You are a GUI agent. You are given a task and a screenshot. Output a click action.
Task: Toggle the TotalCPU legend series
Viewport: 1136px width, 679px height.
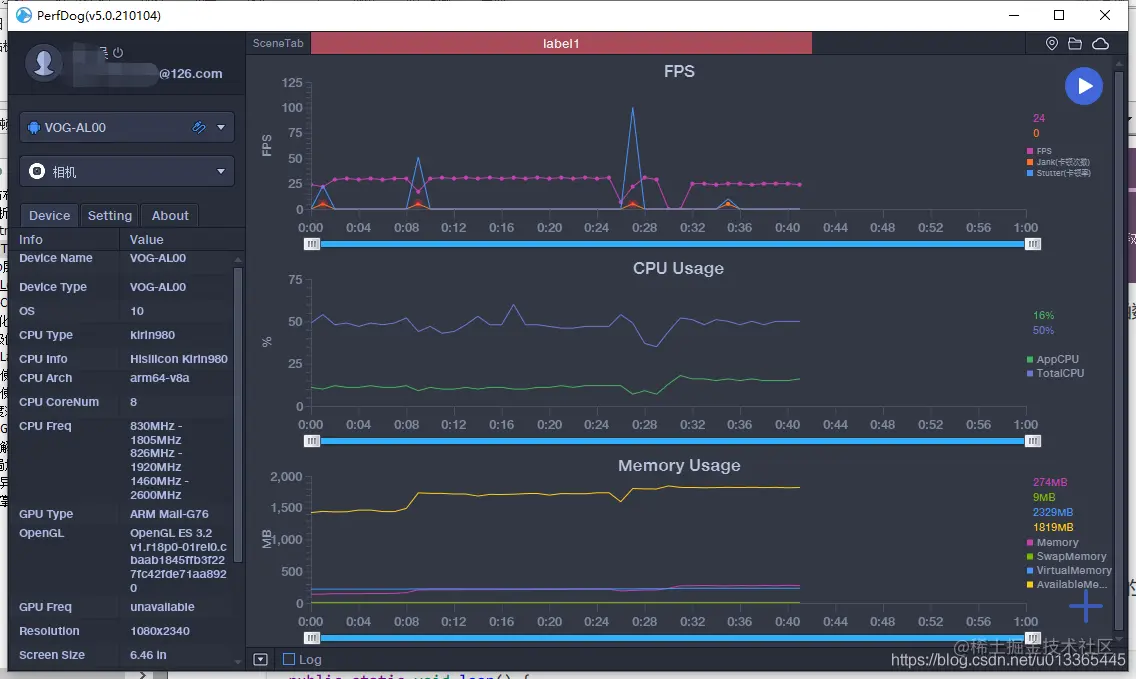pyautogui.click(x=1056, y=373)
